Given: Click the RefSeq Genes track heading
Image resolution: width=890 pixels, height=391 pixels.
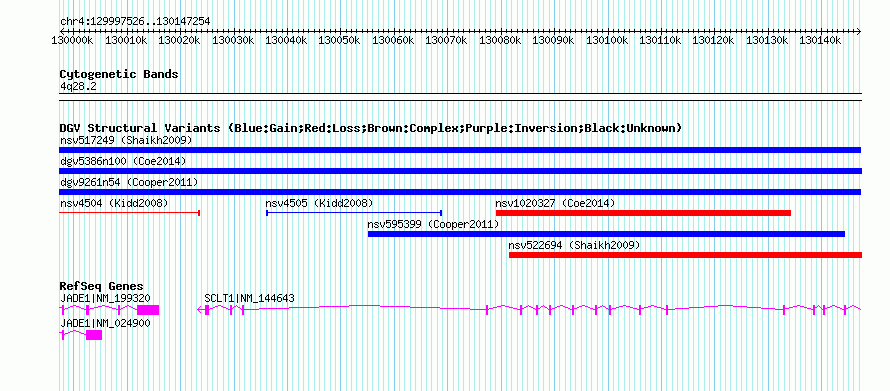Looking at the screenshot, I should click(102, 287).
